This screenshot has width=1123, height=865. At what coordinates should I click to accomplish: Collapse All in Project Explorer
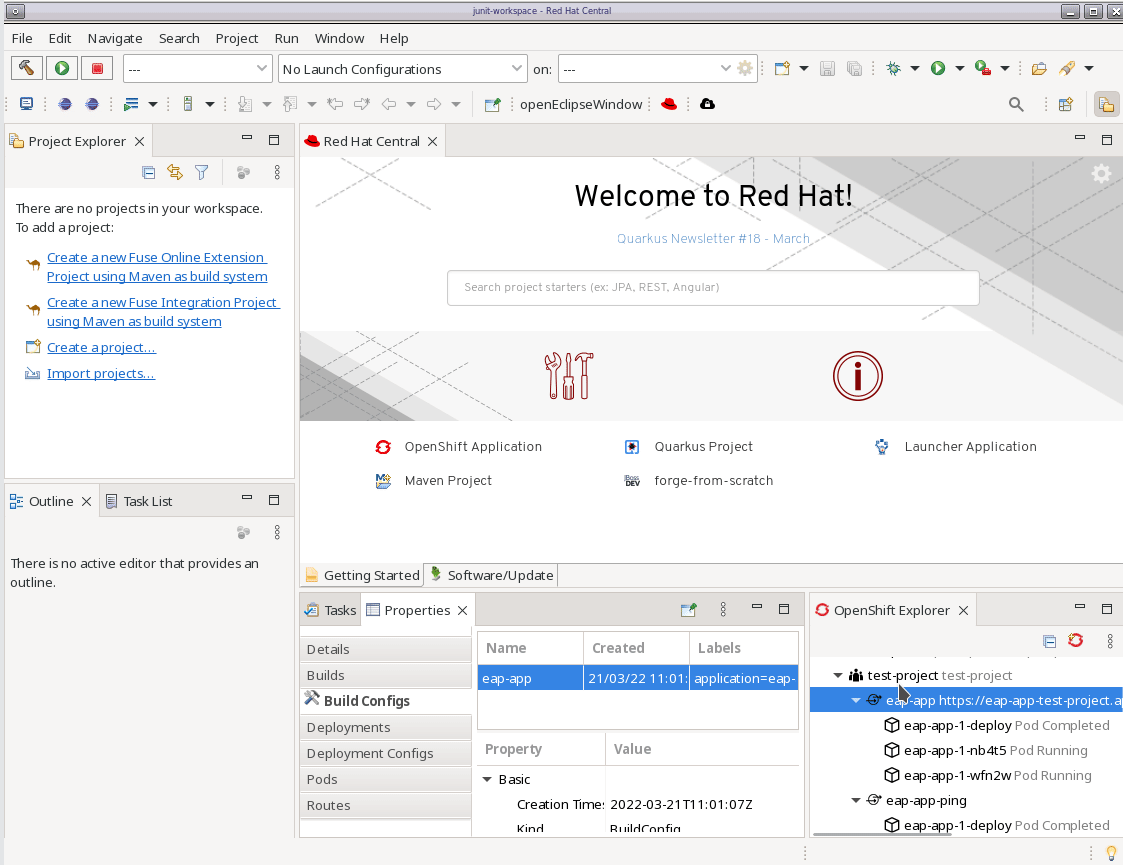click(148, 173)
